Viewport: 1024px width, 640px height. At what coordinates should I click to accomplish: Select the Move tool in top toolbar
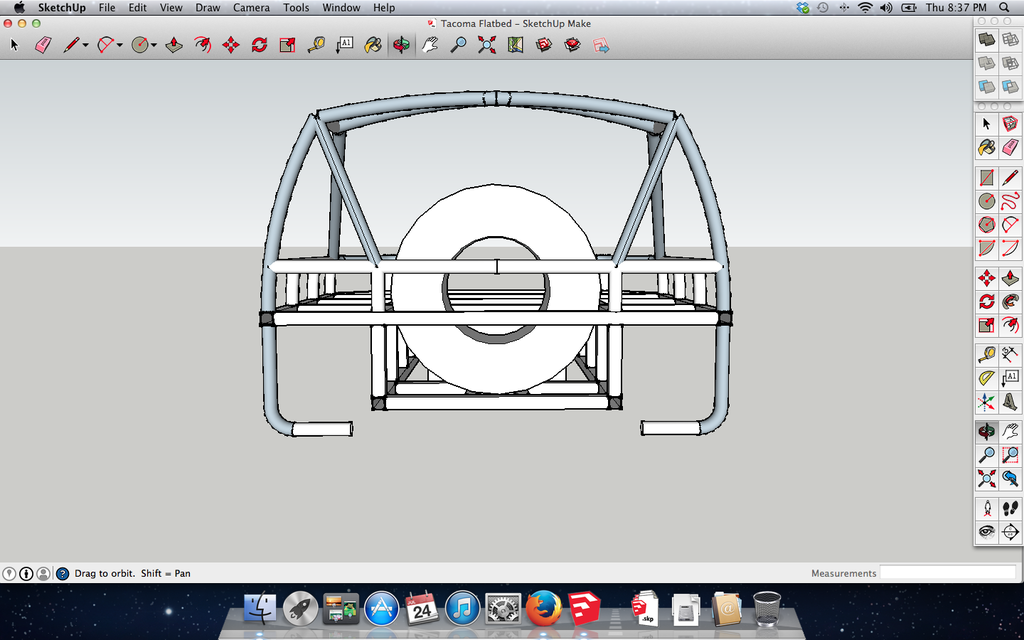point(231,45)
